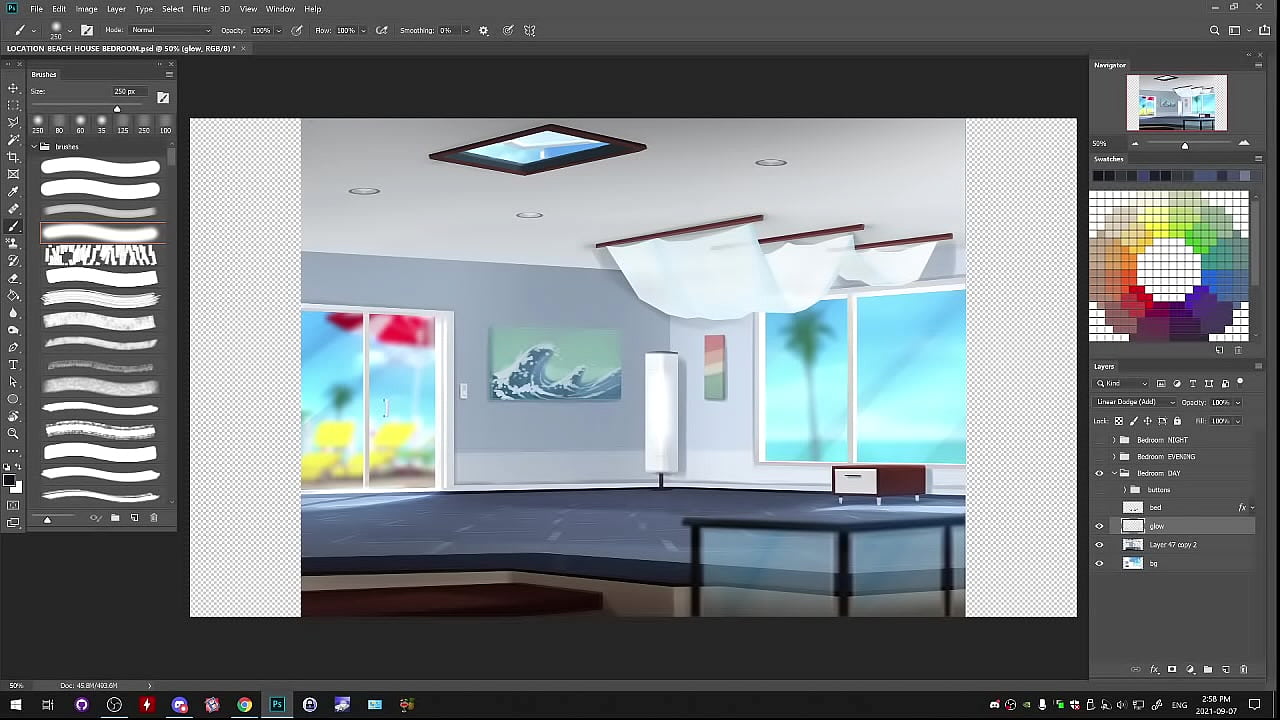The width and height of the screenshot is (1280, 720).
Task: Show the Bedroom NIGHT group
Action: [1099, 440]
